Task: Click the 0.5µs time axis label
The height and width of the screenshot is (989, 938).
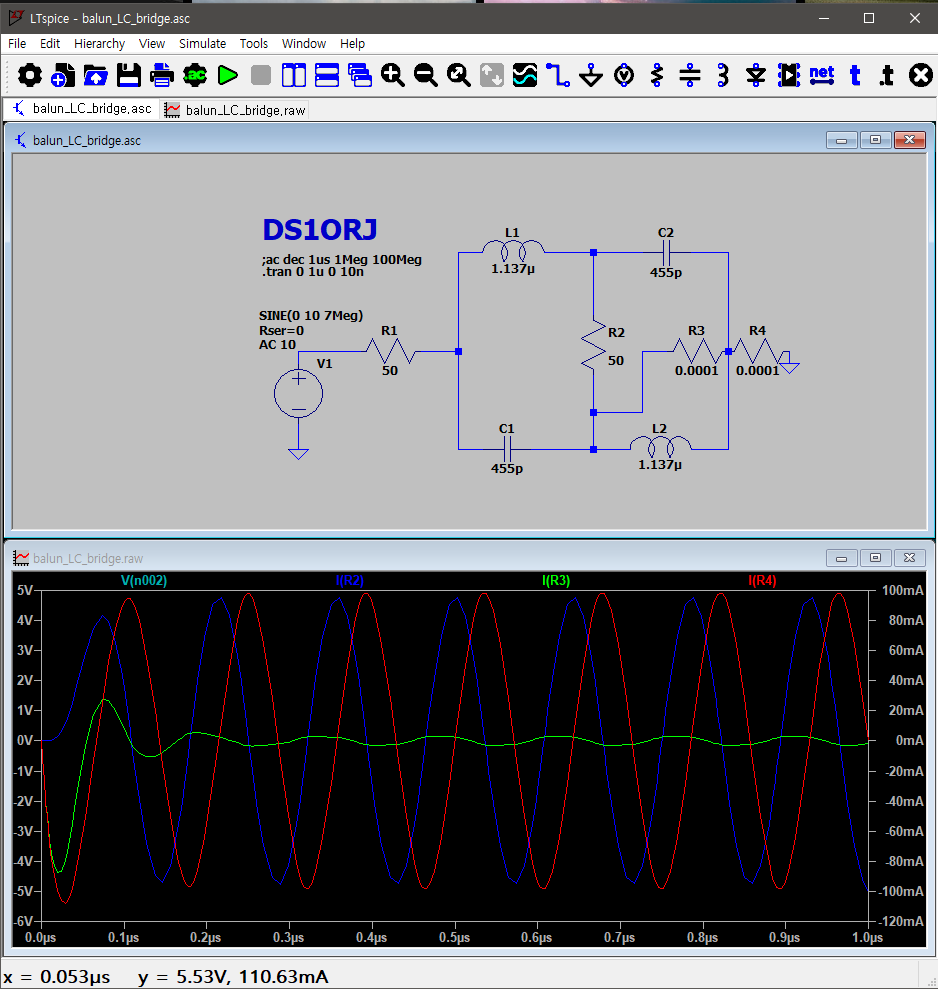Action: (454, 938)
